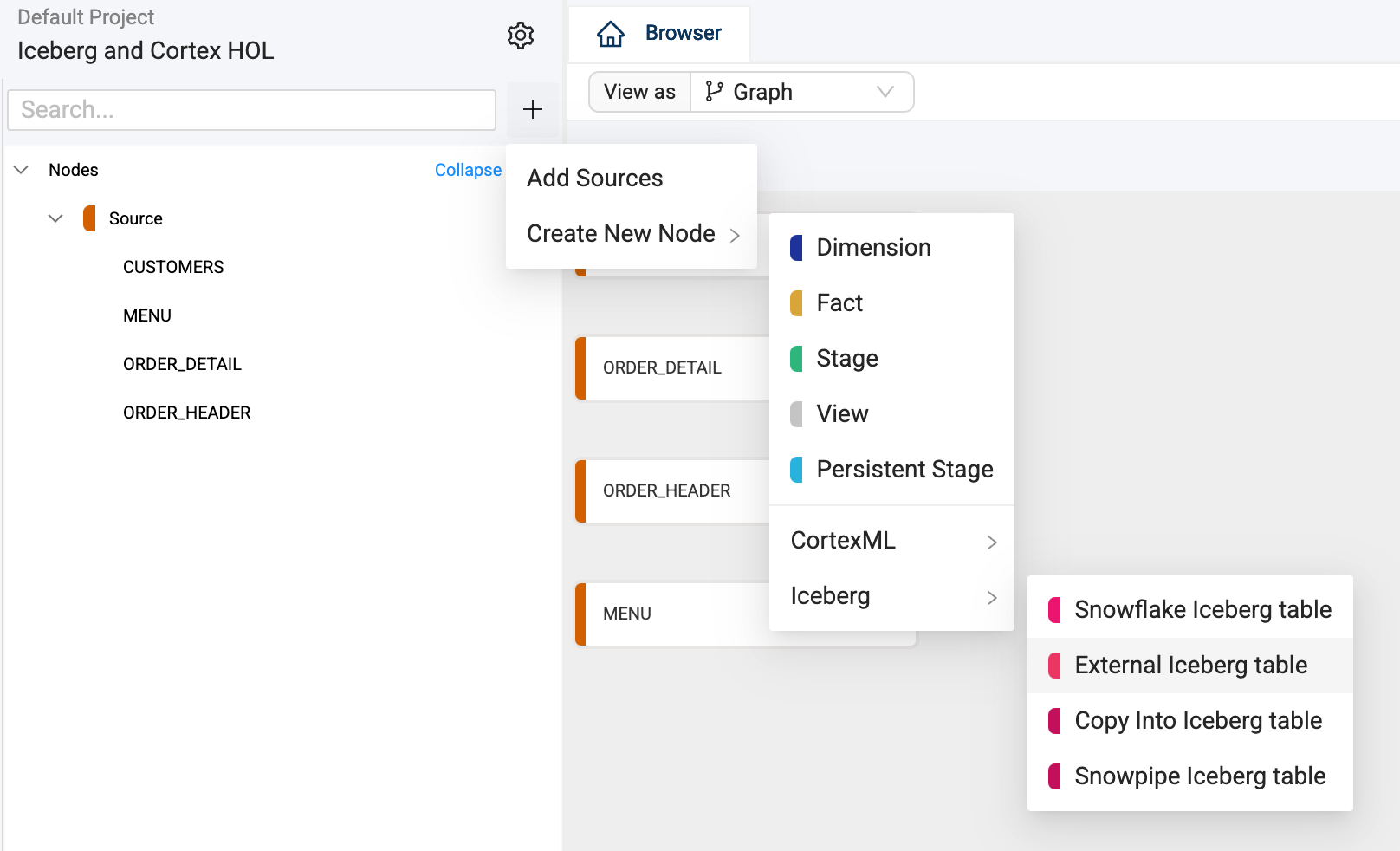
Task: Expand the Iceberg submenu arrow
Action: tap(992, 598)
